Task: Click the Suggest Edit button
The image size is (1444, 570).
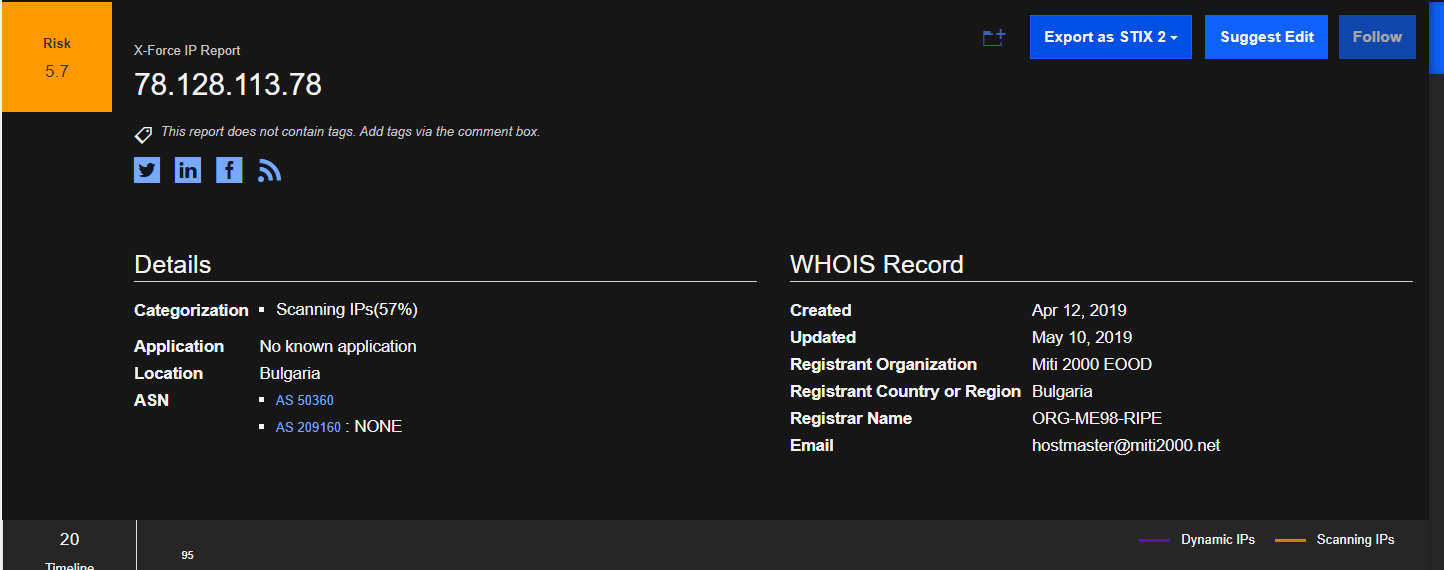Action: click(1267, 37)
